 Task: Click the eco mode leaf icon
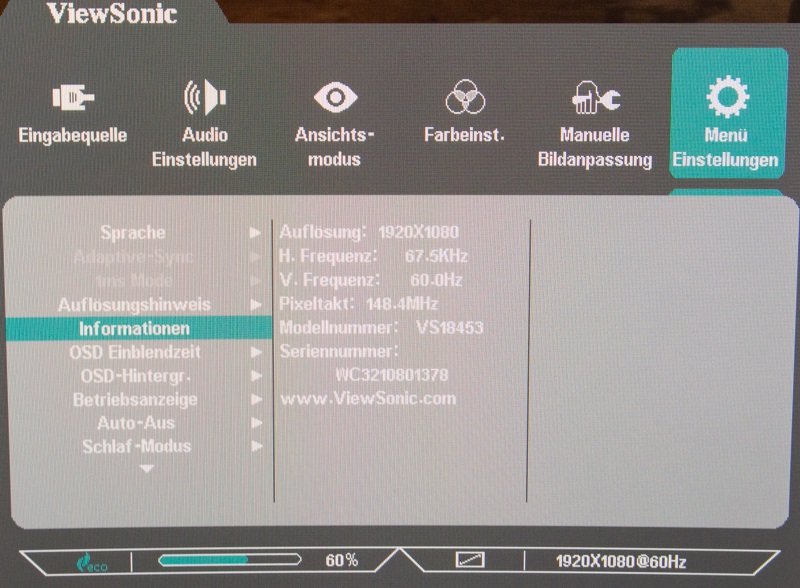tap(91, 562)
